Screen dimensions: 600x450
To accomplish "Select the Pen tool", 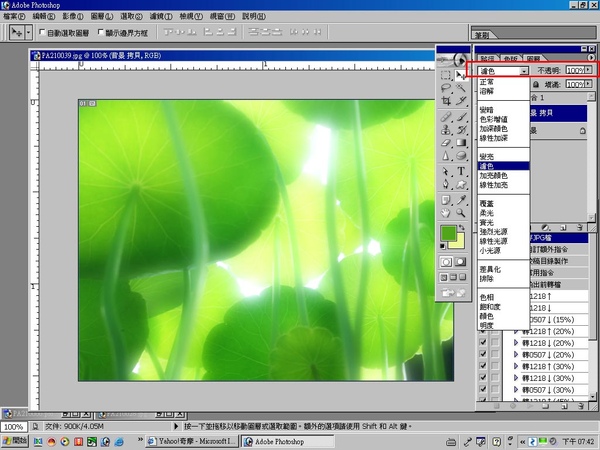I will click(445, 184).
